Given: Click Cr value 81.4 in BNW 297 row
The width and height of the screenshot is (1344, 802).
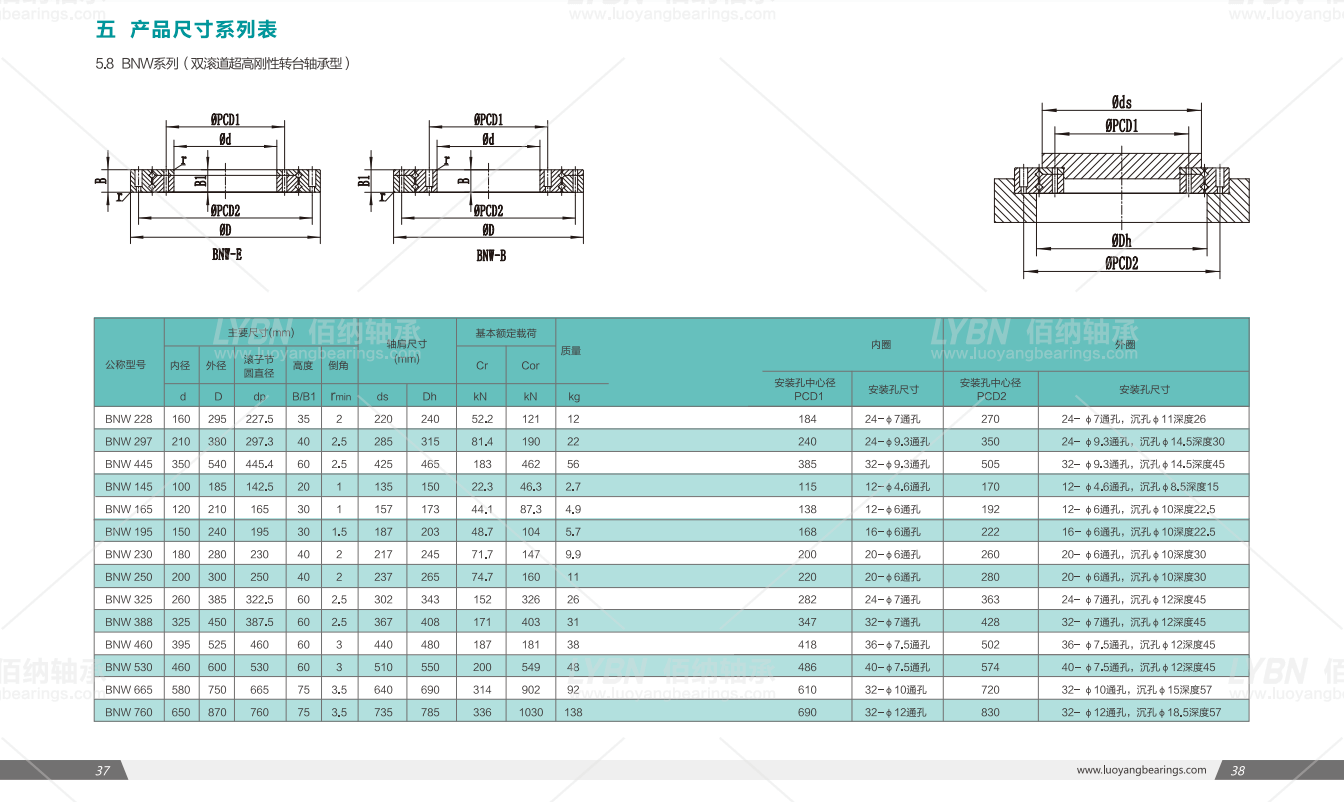Looking at the screenshot, I should [481, 441].
